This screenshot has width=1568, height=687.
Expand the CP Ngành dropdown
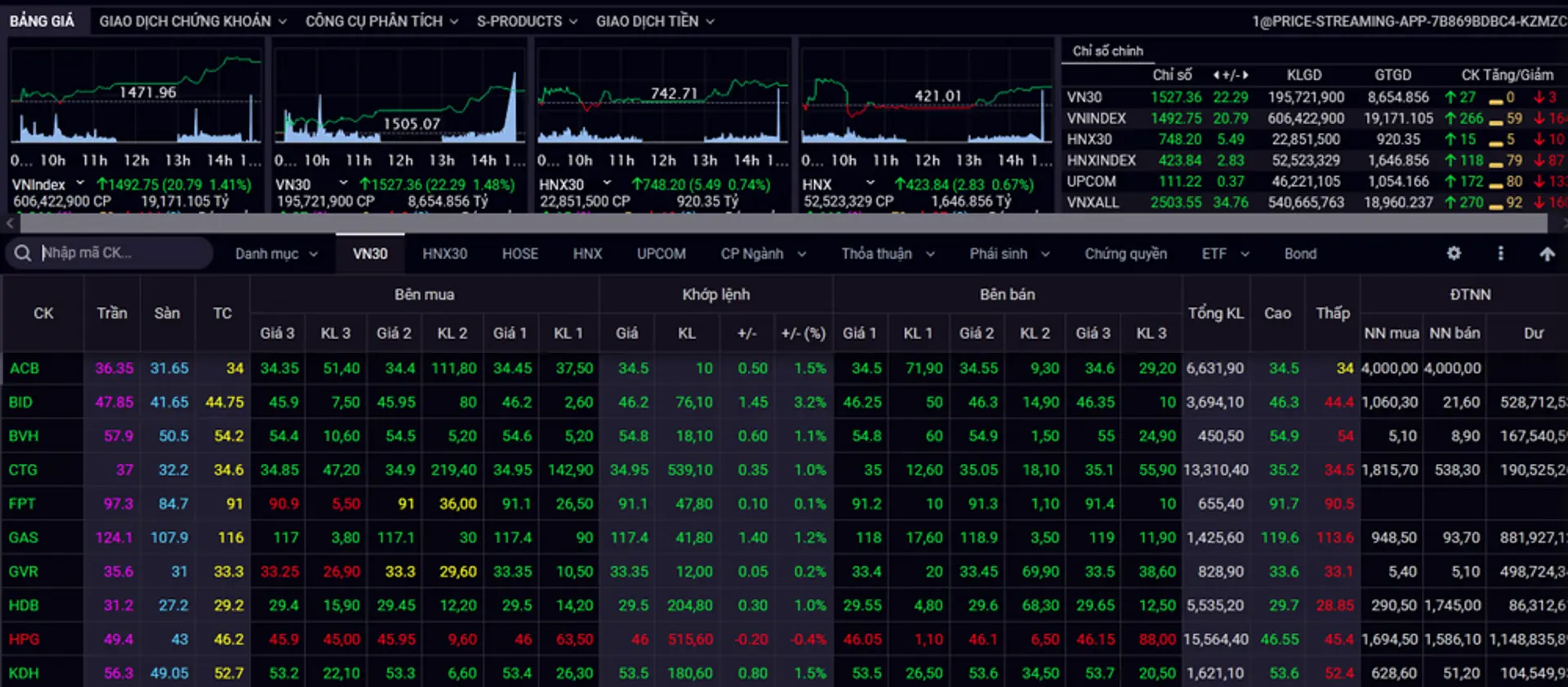point(763,254)
